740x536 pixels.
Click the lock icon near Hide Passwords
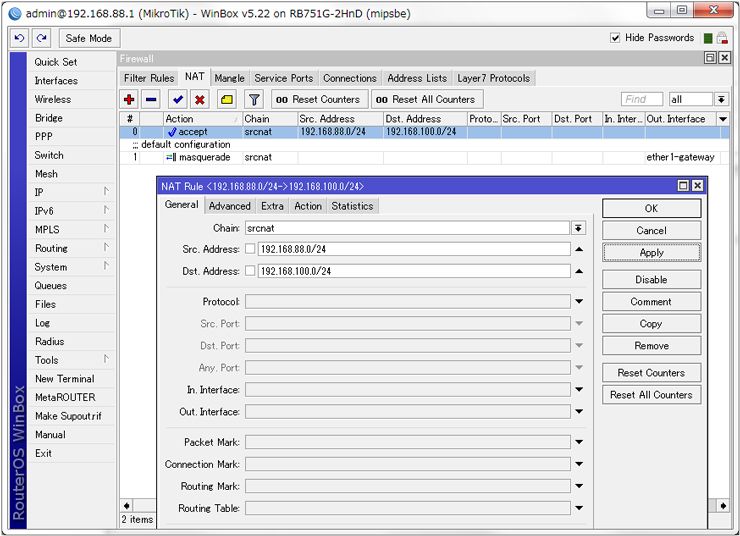coord(722,38)
